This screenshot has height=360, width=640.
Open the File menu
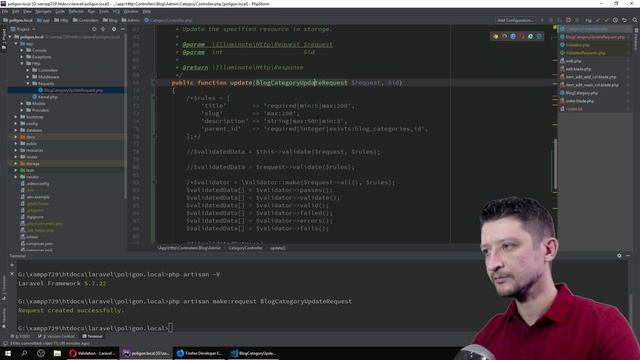(x=5, y=12)
